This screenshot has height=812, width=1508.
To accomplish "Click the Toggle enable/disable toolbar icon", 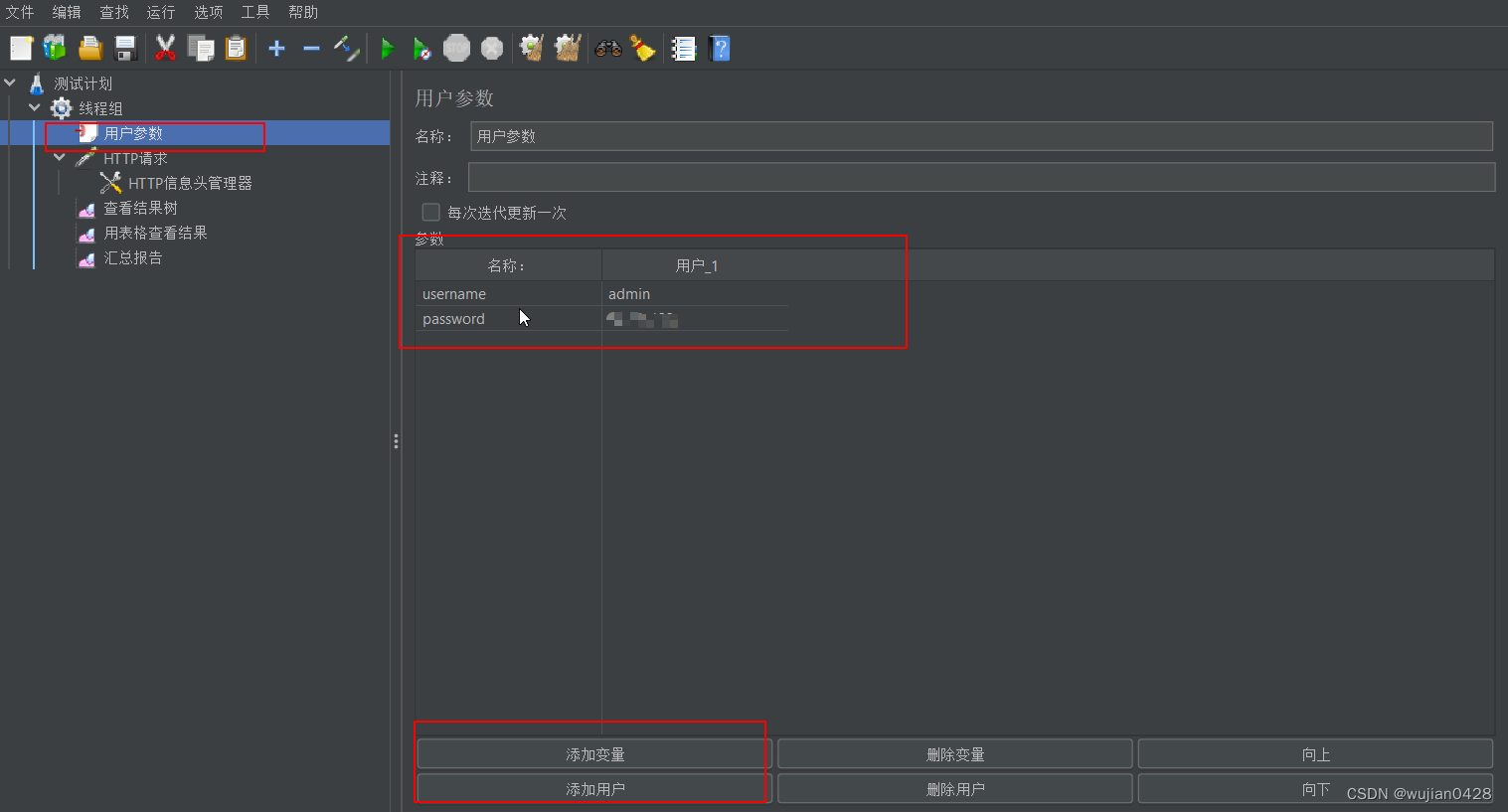I will [x=346, y=48].
